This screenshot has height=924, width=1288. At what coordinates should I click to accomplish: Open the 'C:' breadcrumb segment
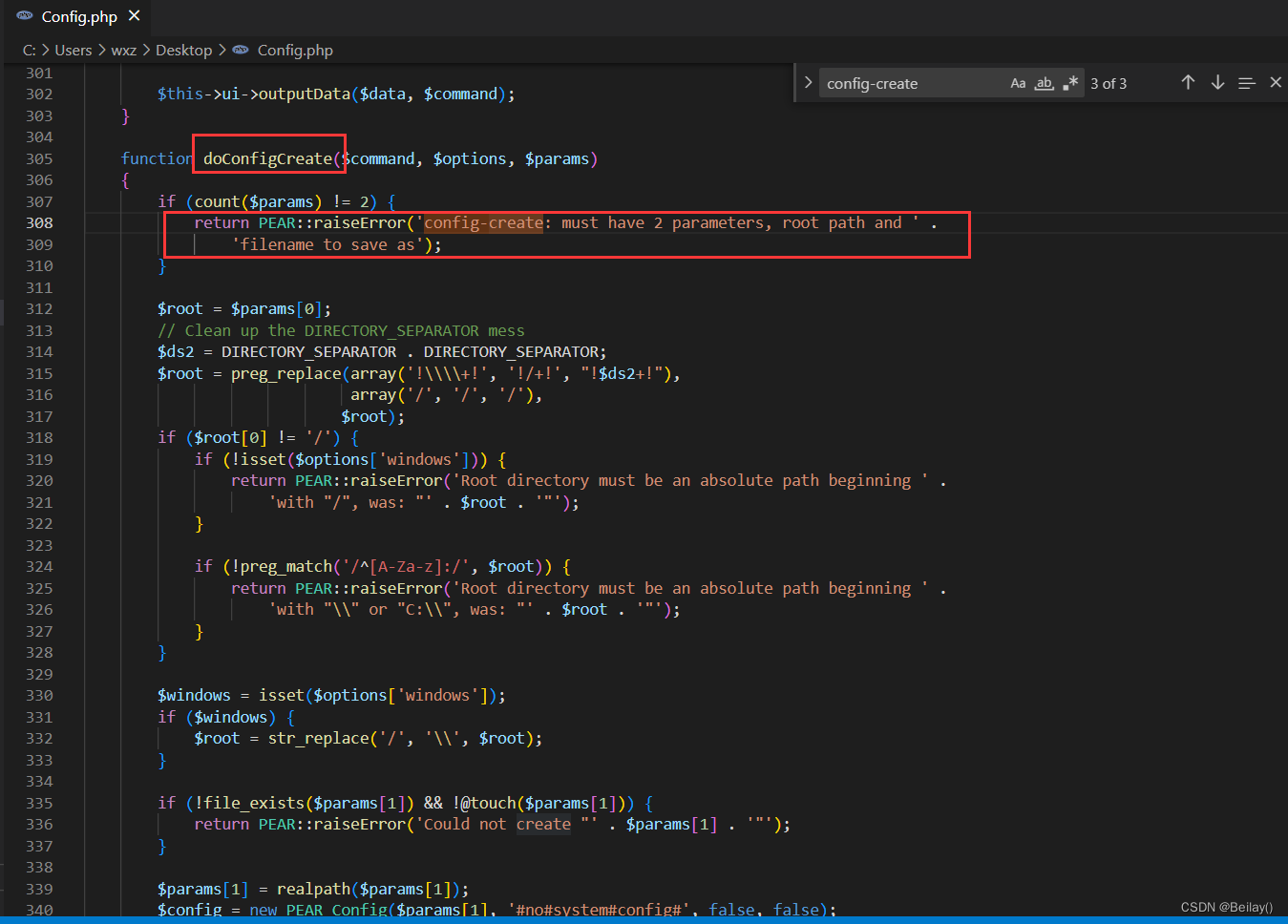(30, 51)
